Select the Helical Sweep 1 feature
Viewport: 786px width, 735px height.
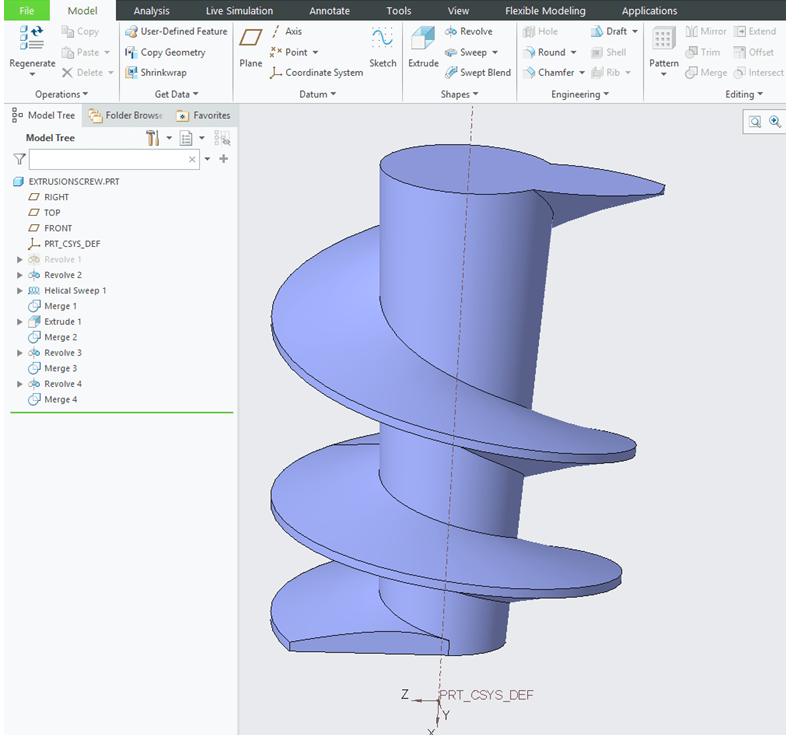[x=74, y=290]
